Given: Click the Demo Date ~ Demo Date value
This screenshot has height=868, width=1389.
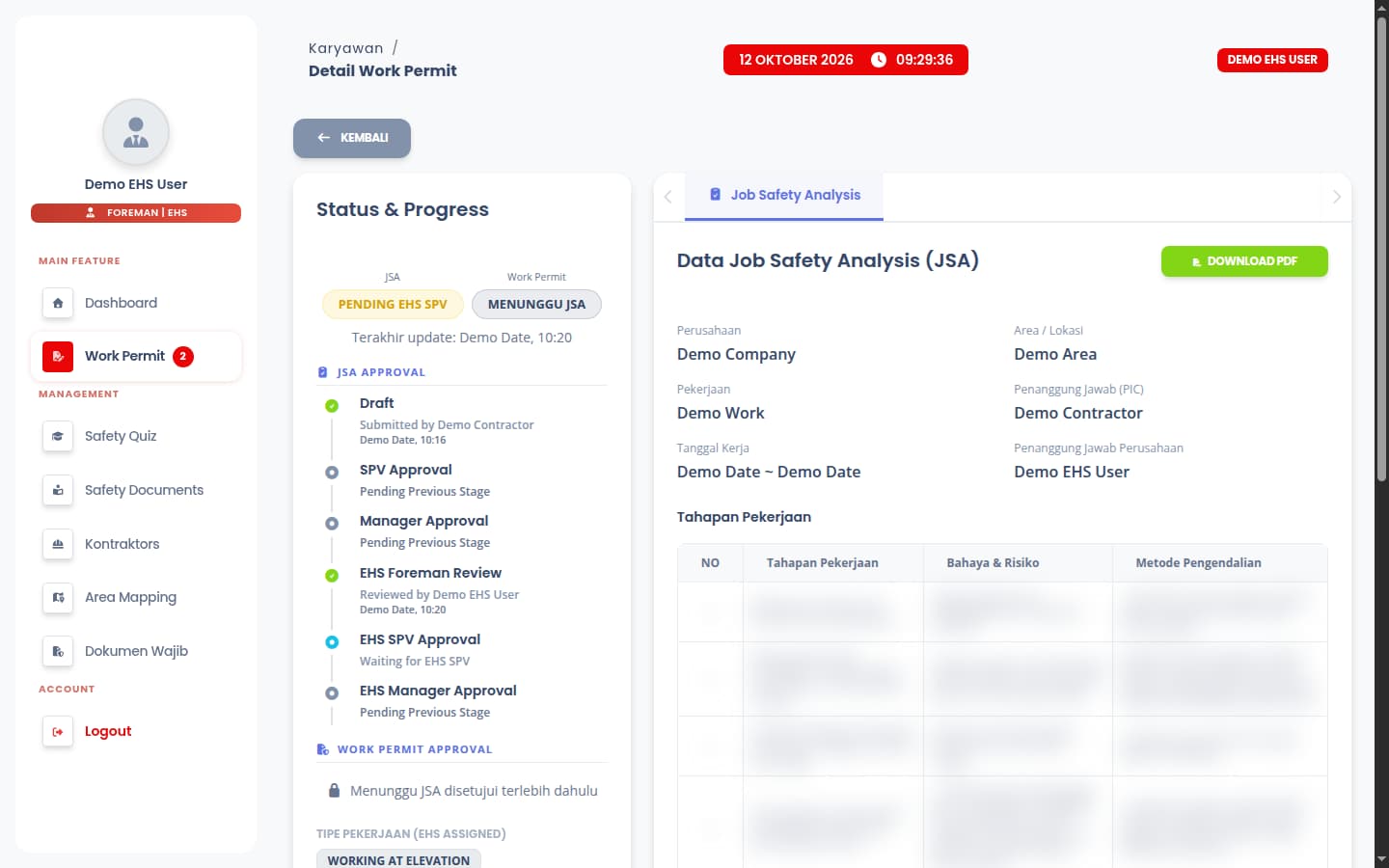Looking at the screenshot, I should pyautogui.click(x=769, y=473).
